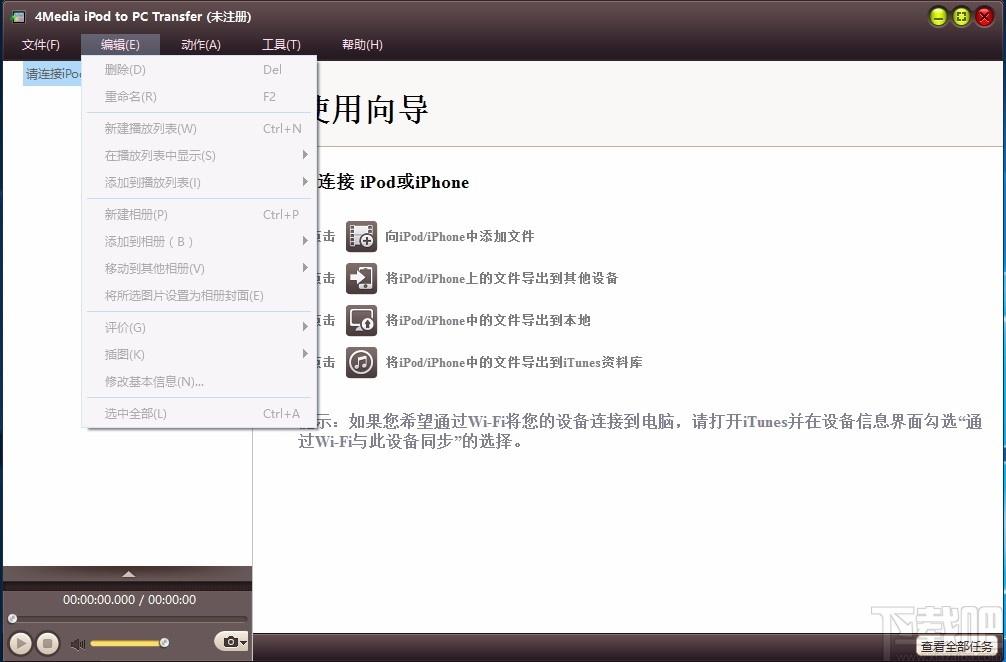
Task: Start playback with the play button
Action: (20, 643)
